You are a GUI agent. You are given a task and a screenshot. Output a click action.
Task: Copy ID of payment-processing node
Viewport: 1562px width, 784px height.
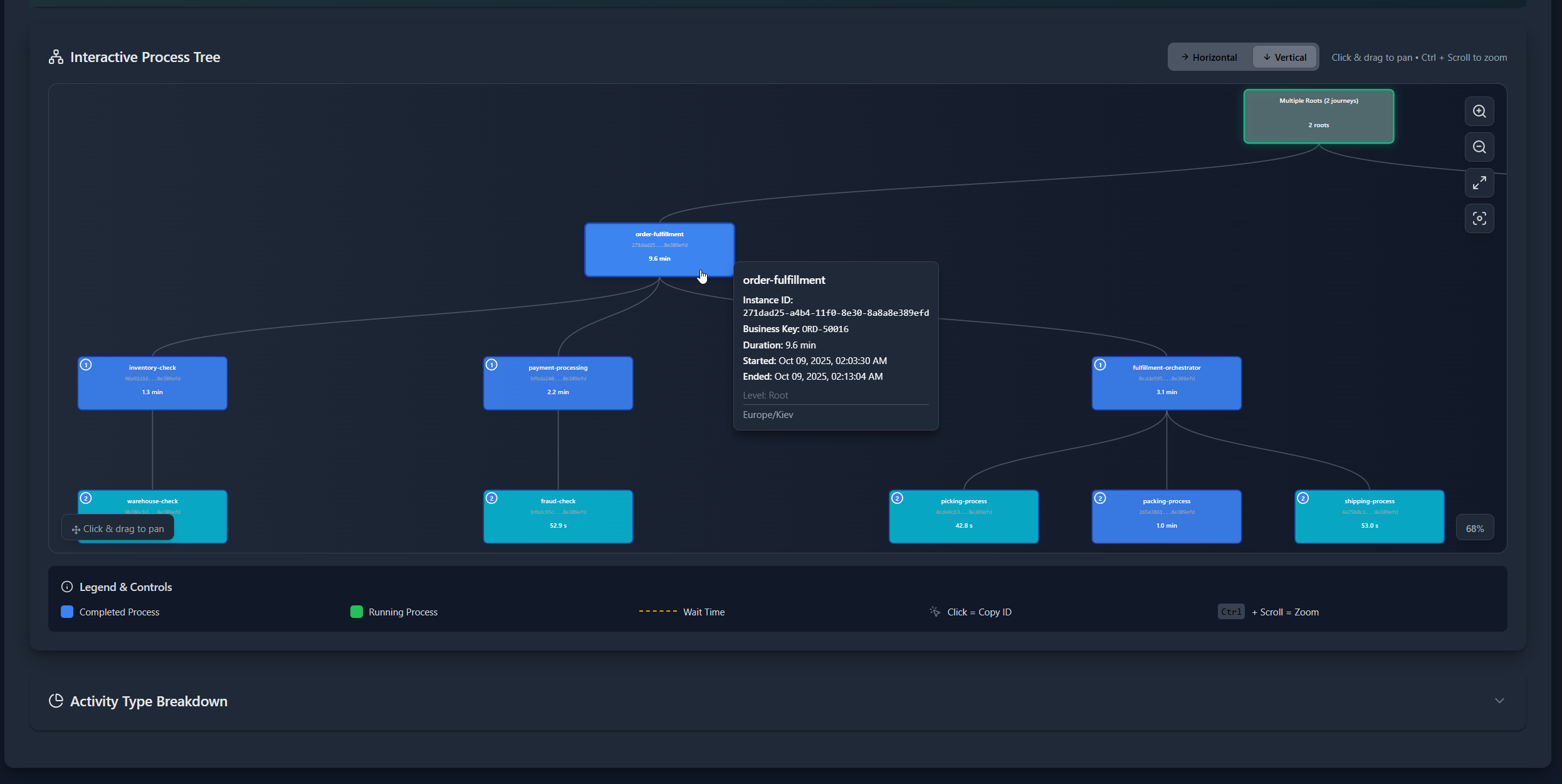558,384
